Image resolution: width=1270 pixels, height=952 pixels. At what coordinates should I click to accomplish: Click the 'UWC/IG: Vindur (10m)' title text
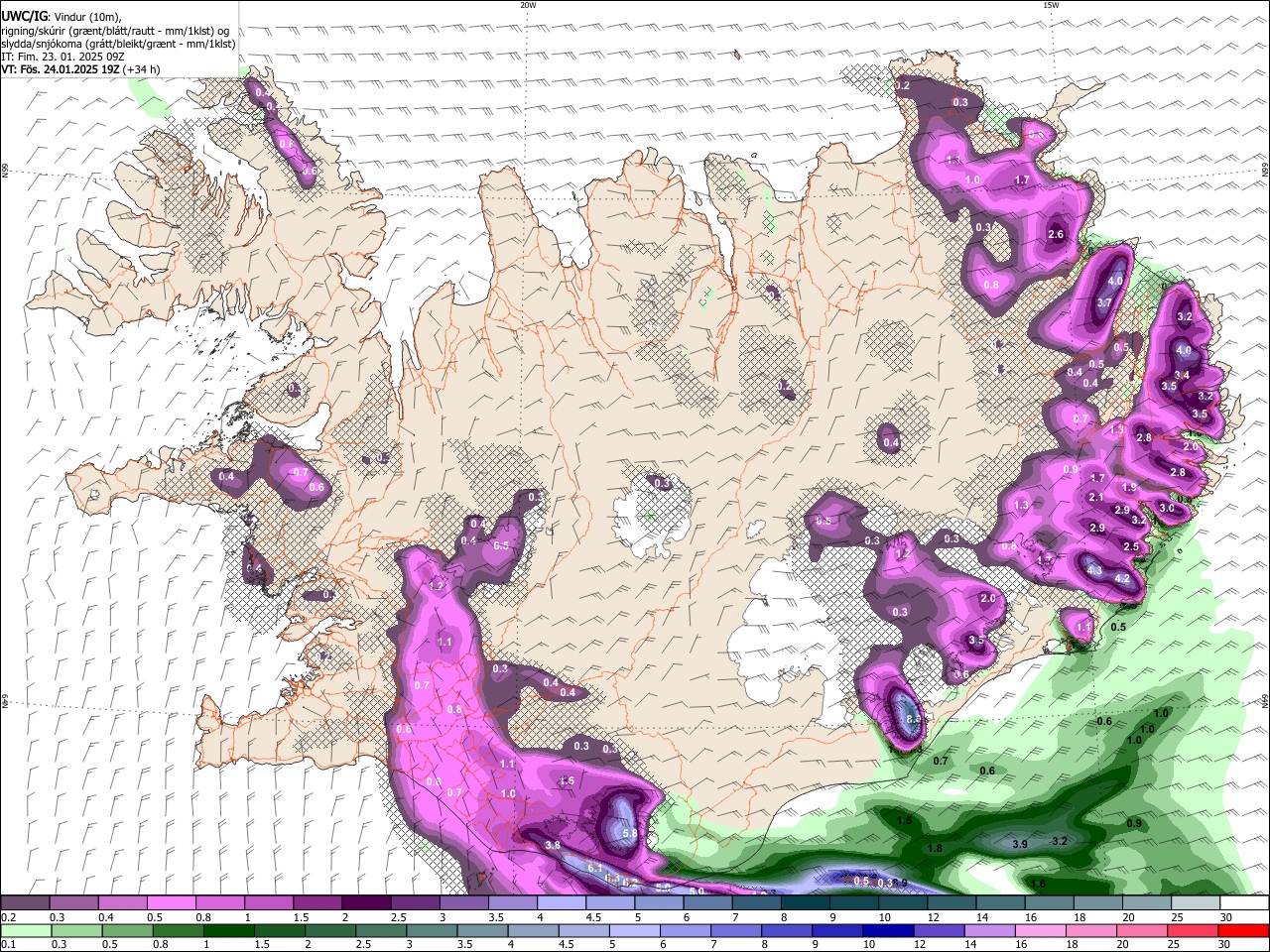coord(62,16)
